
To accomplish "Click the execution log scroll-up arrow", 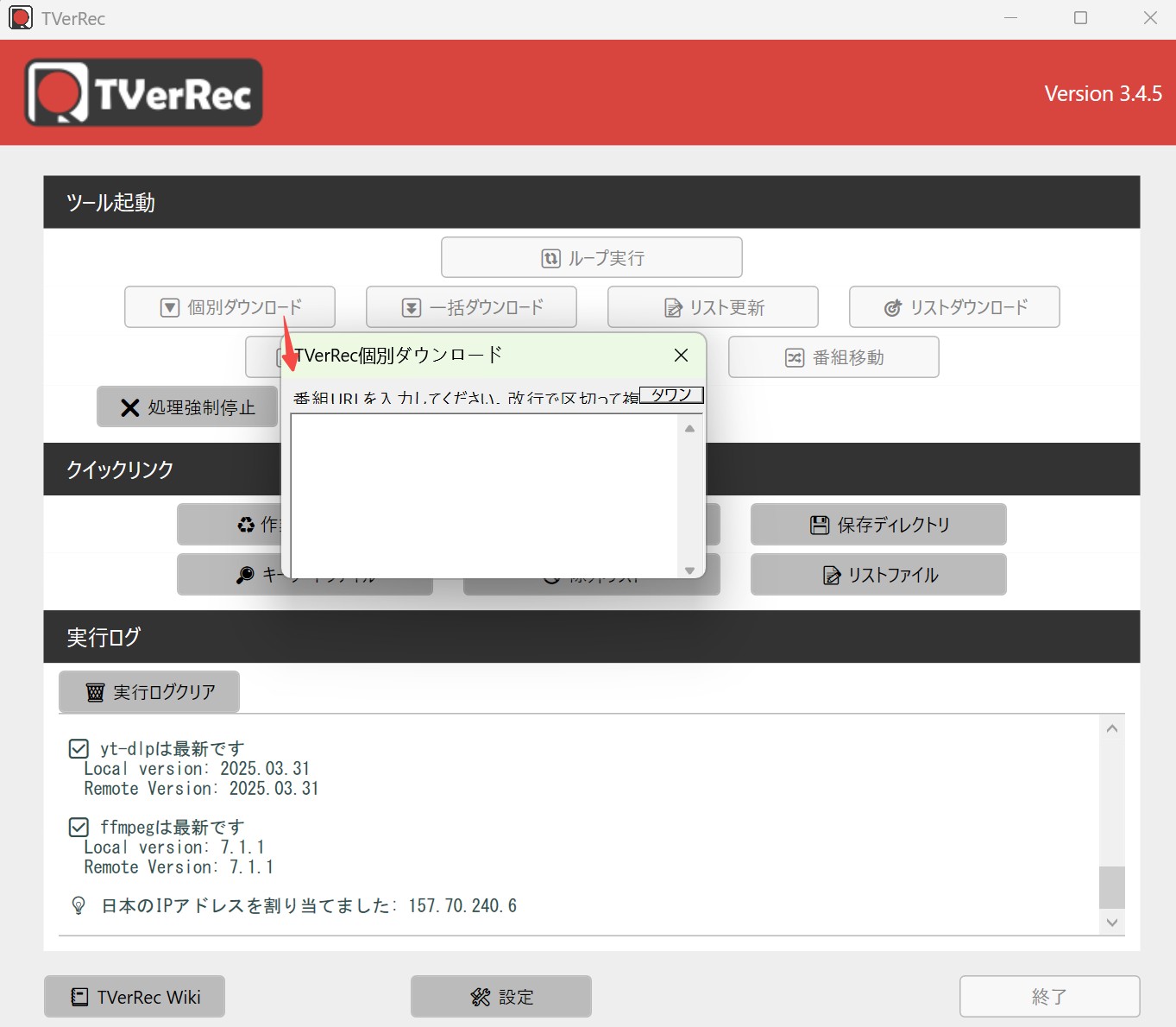I will (x=1112, y=728).
